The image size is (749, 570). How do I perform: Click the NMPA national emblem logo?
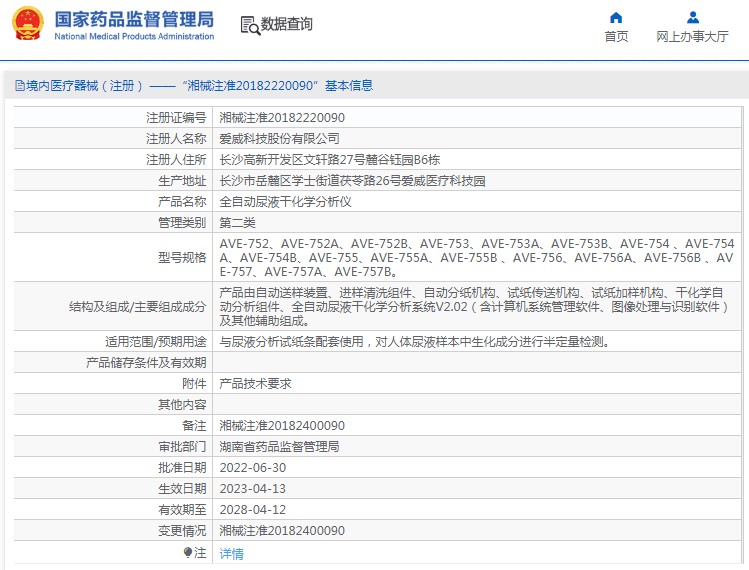click(x=27, y=24)
